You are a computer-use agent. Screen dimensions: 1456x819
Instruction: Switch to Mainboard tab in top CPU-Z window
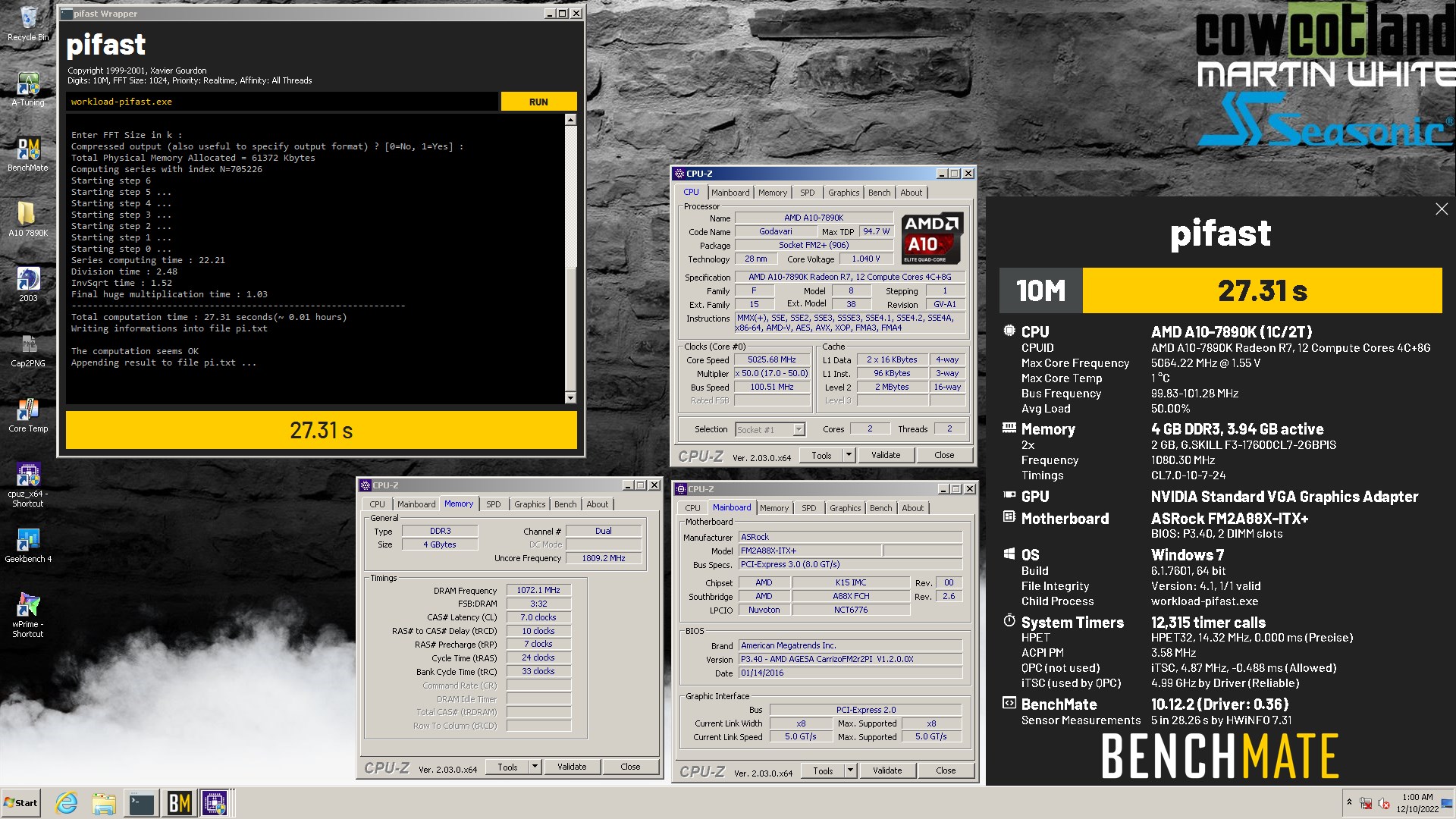coord(730,193)
